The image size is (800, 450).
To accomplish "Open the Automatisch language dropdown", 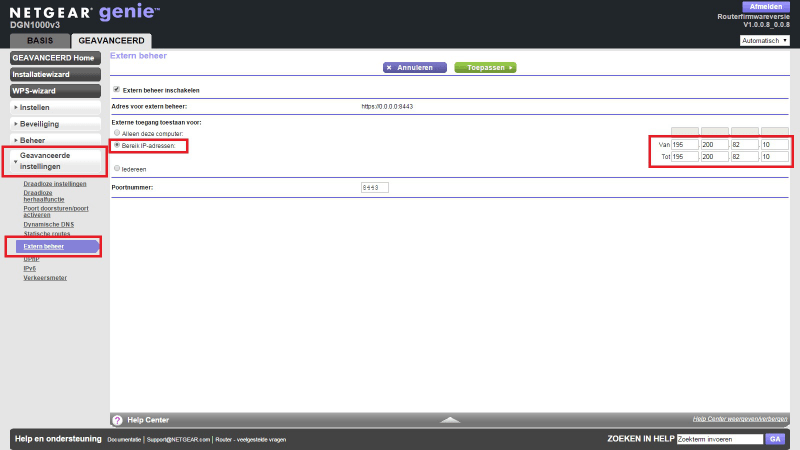I will click(x=764, y=40).
